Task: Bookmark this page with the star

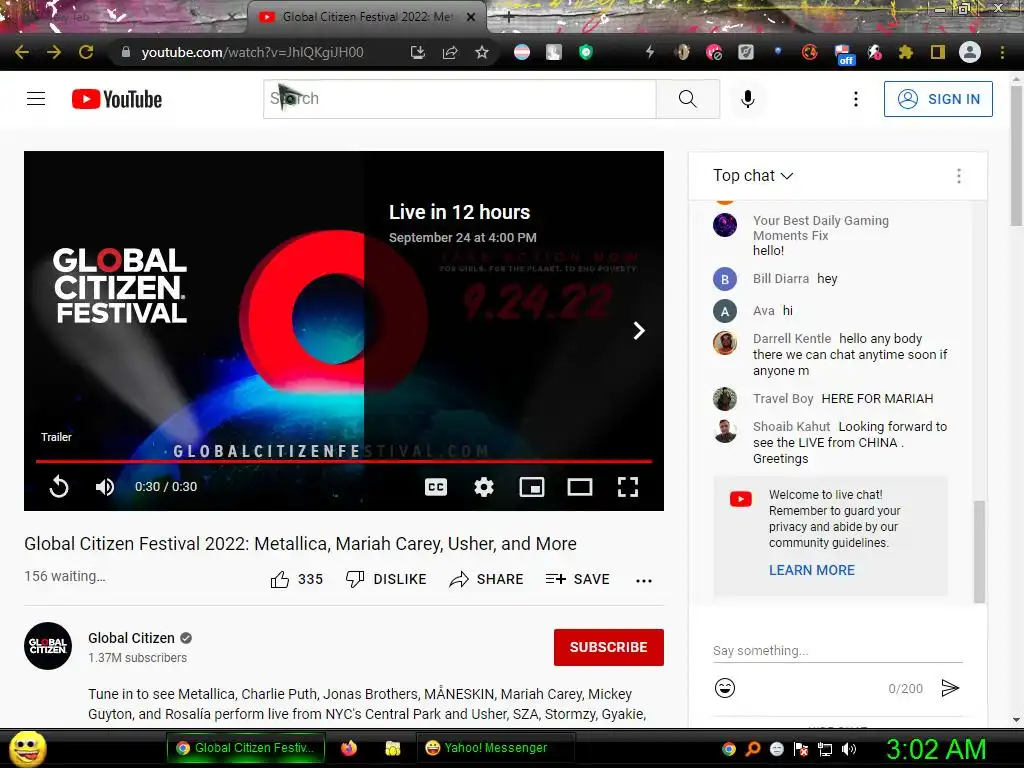Action: point(482,52)
